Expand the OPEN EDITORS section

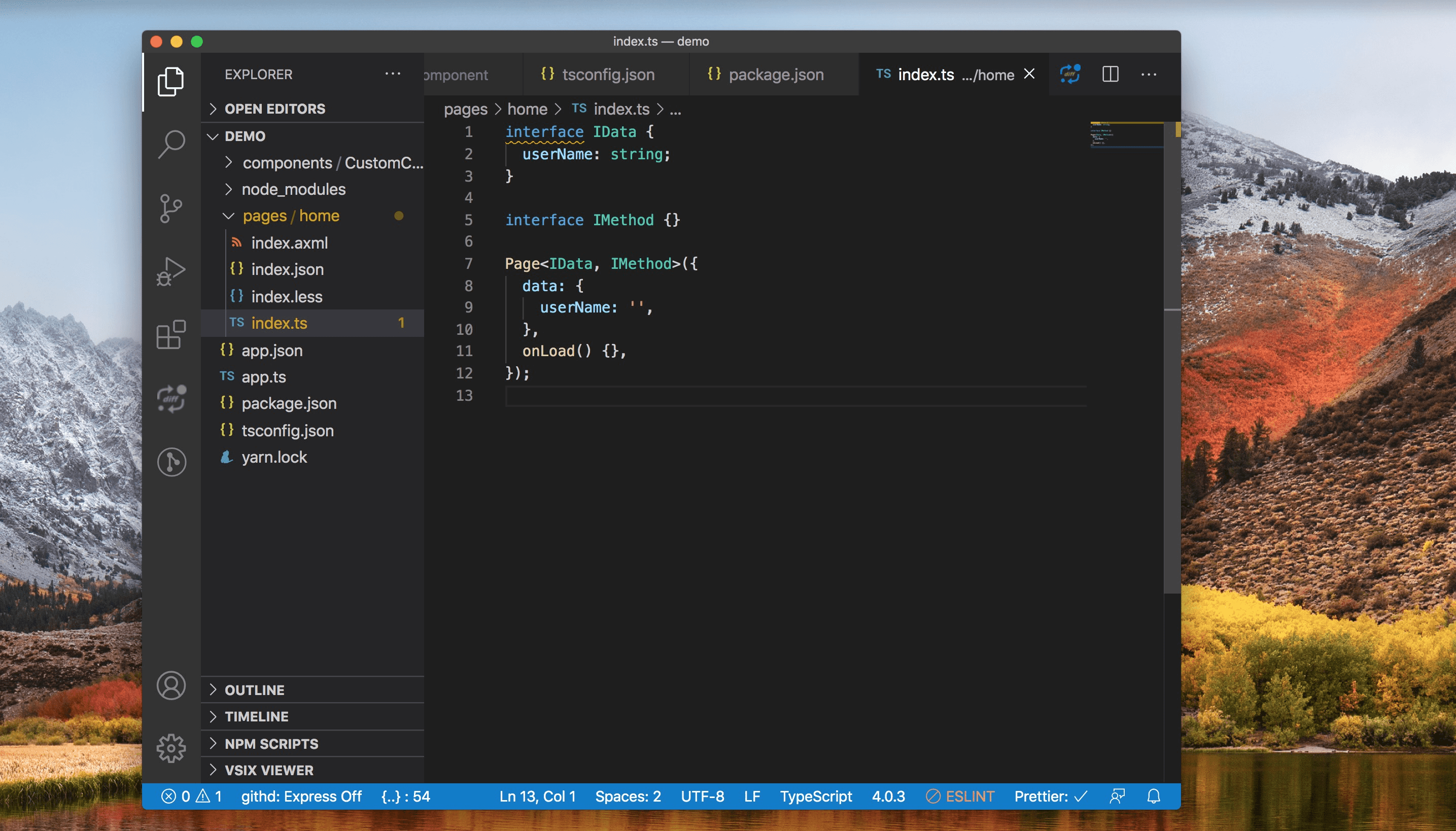312,109
